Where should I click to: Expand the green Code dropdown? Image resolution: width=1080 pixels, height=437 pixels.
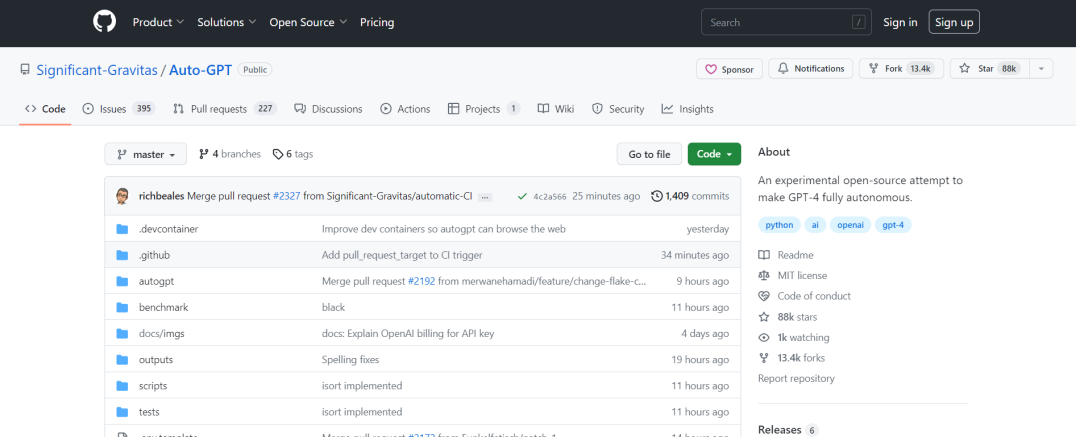[x=714, y=154]
